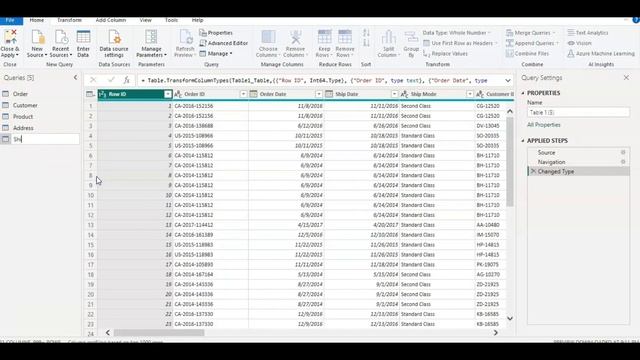Select the Product query
Viewport: 640px width, 360px height.
[40, 117]
